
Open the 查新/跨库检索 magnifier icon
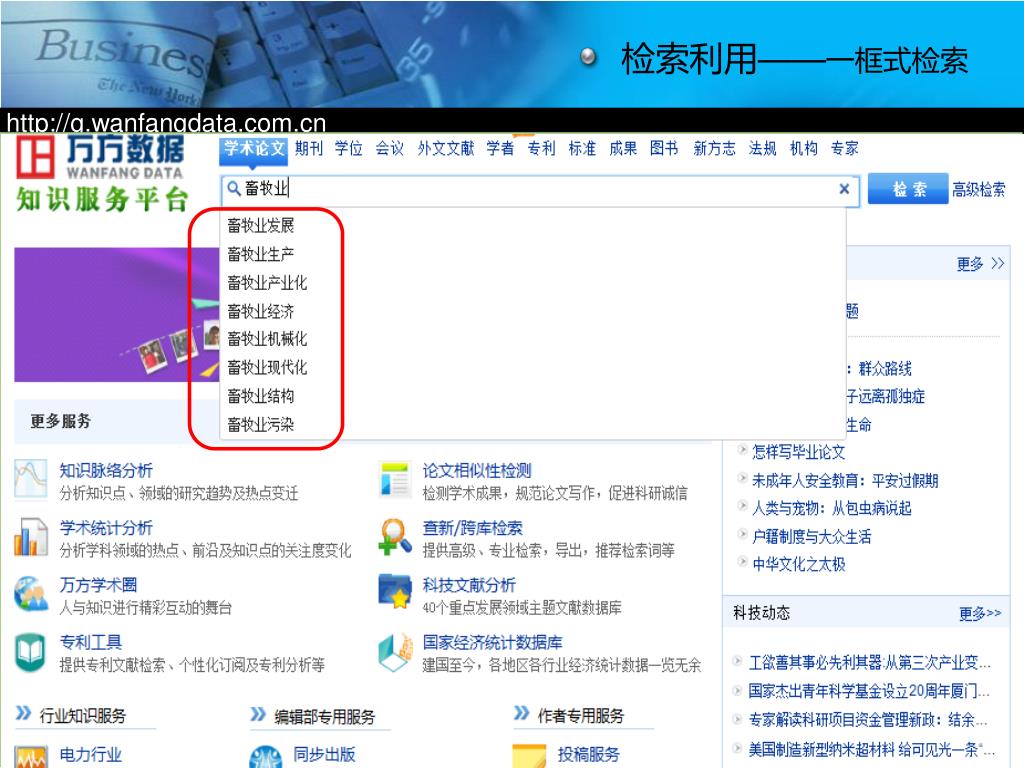pyautogui.click(x=395, y=537)
